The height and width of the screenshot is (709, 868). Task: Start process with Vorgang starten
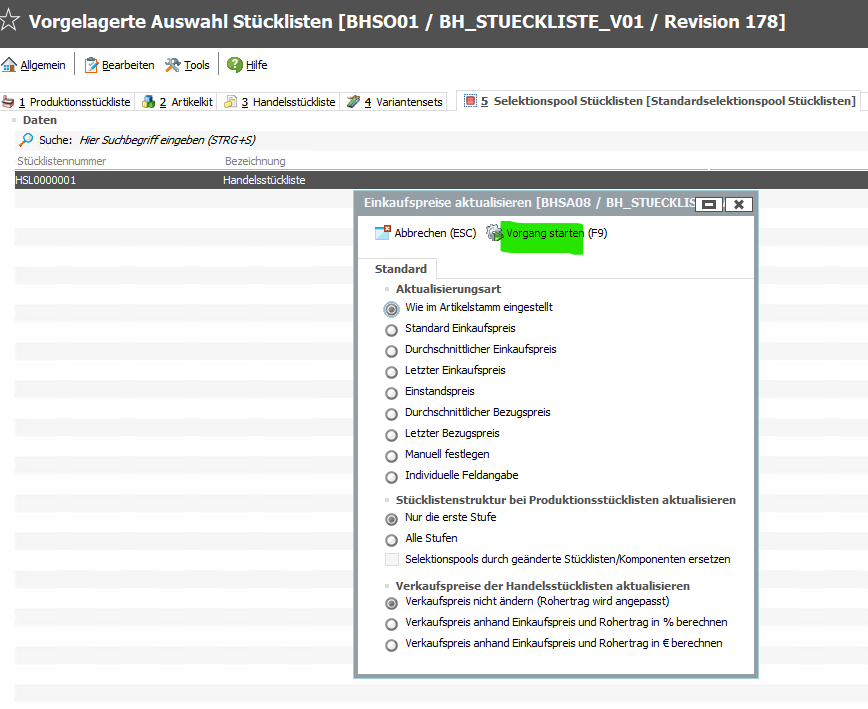point(544,233)
